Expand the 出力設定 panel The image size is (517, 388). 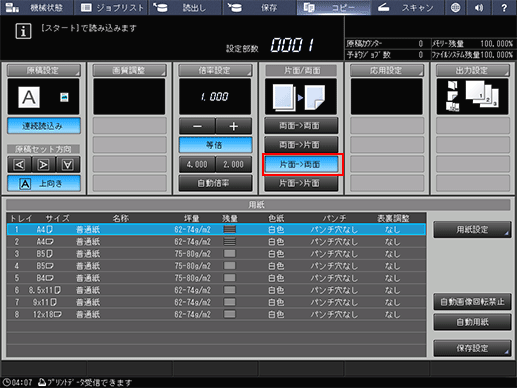click(x=473, y=70)
